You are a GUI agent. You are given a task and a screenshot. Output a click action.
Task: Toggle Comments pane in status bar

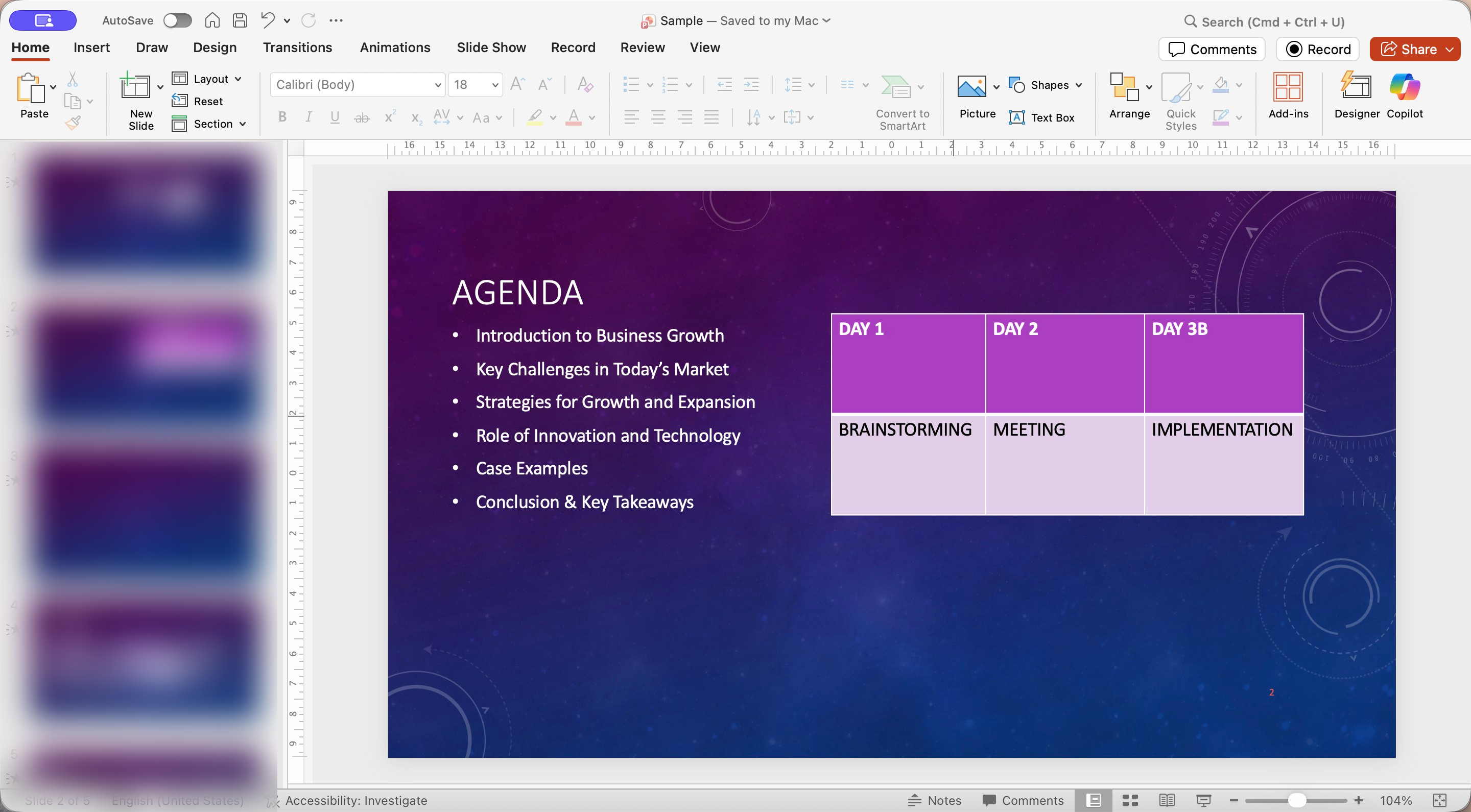[1023, 800]
